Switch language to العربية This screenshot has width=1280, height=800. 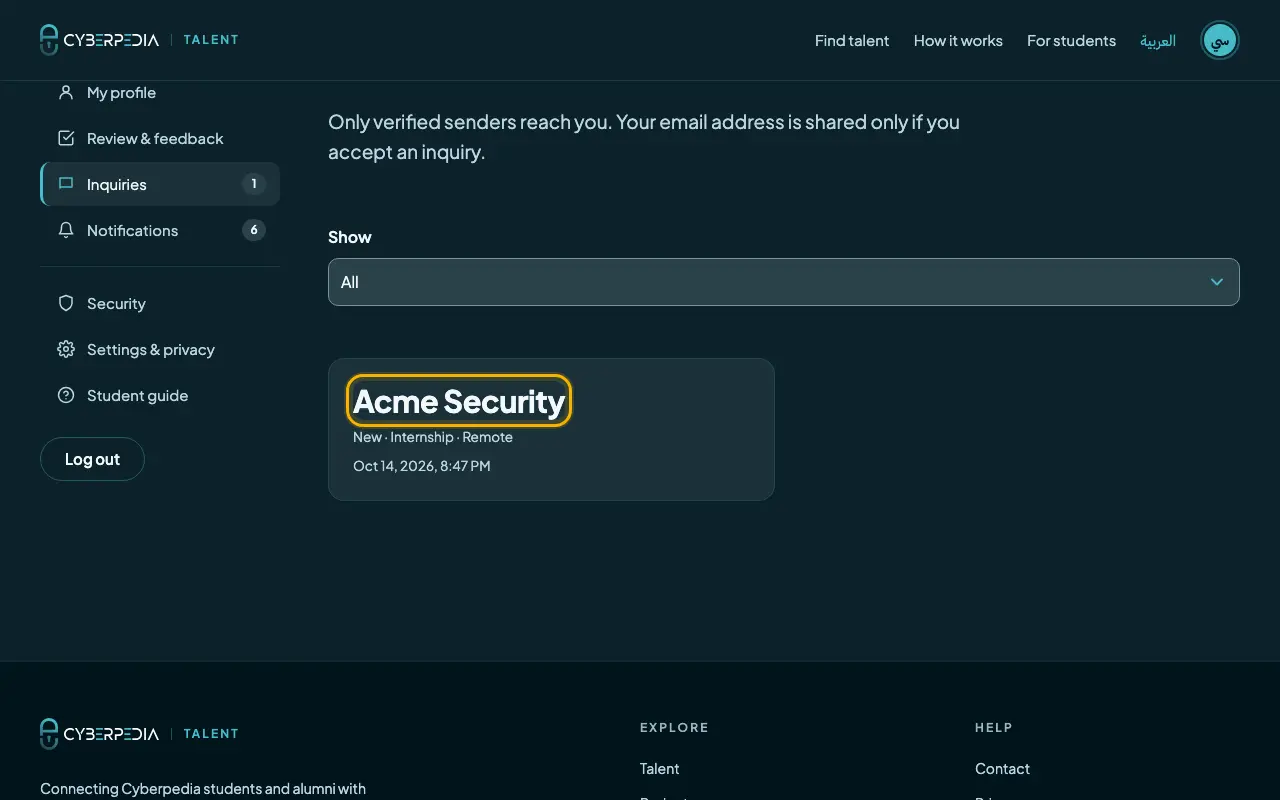coord(1158,40)
